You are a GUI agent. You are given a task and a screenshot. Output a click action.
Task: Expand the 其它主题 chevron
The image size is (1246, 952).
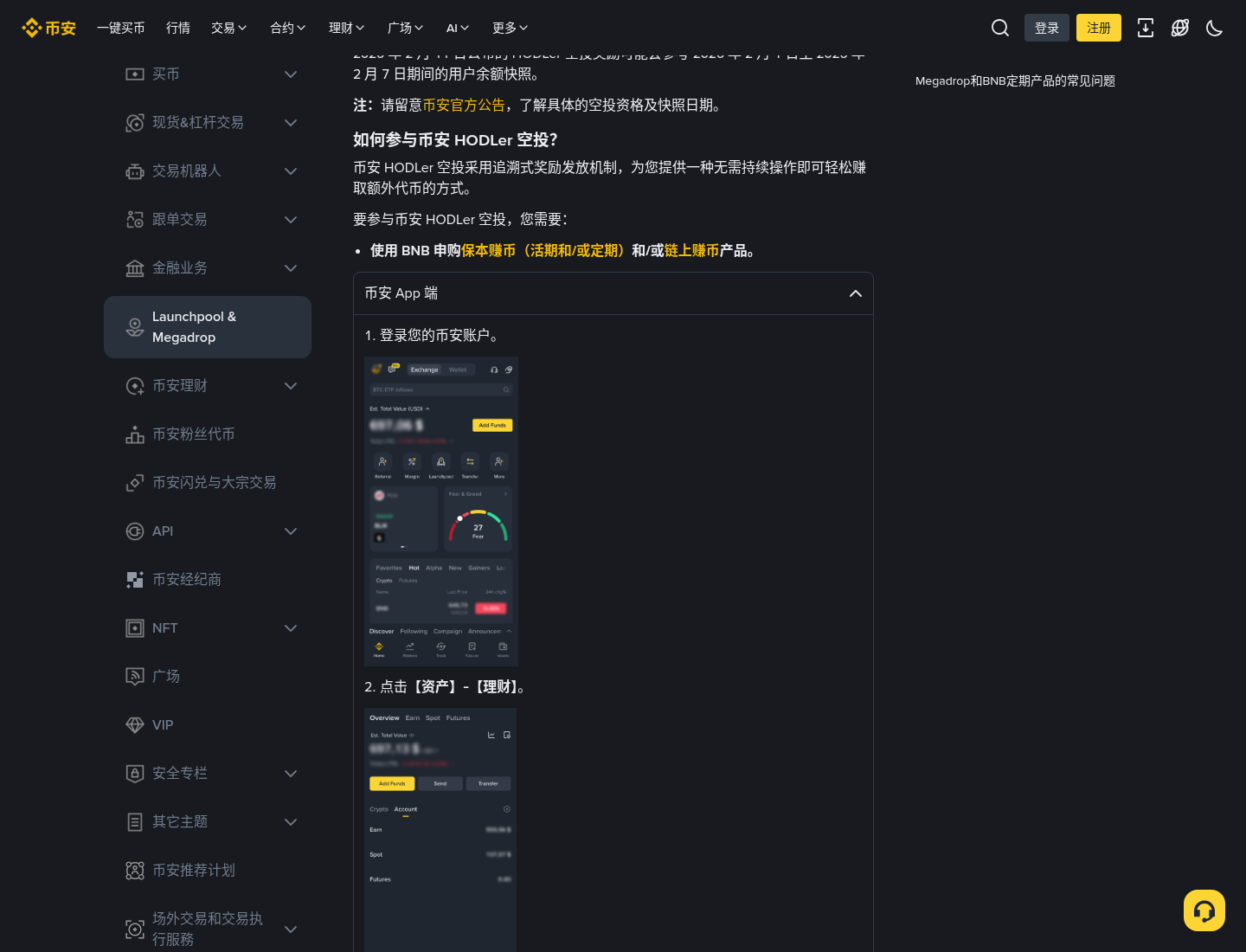(291, 822)
